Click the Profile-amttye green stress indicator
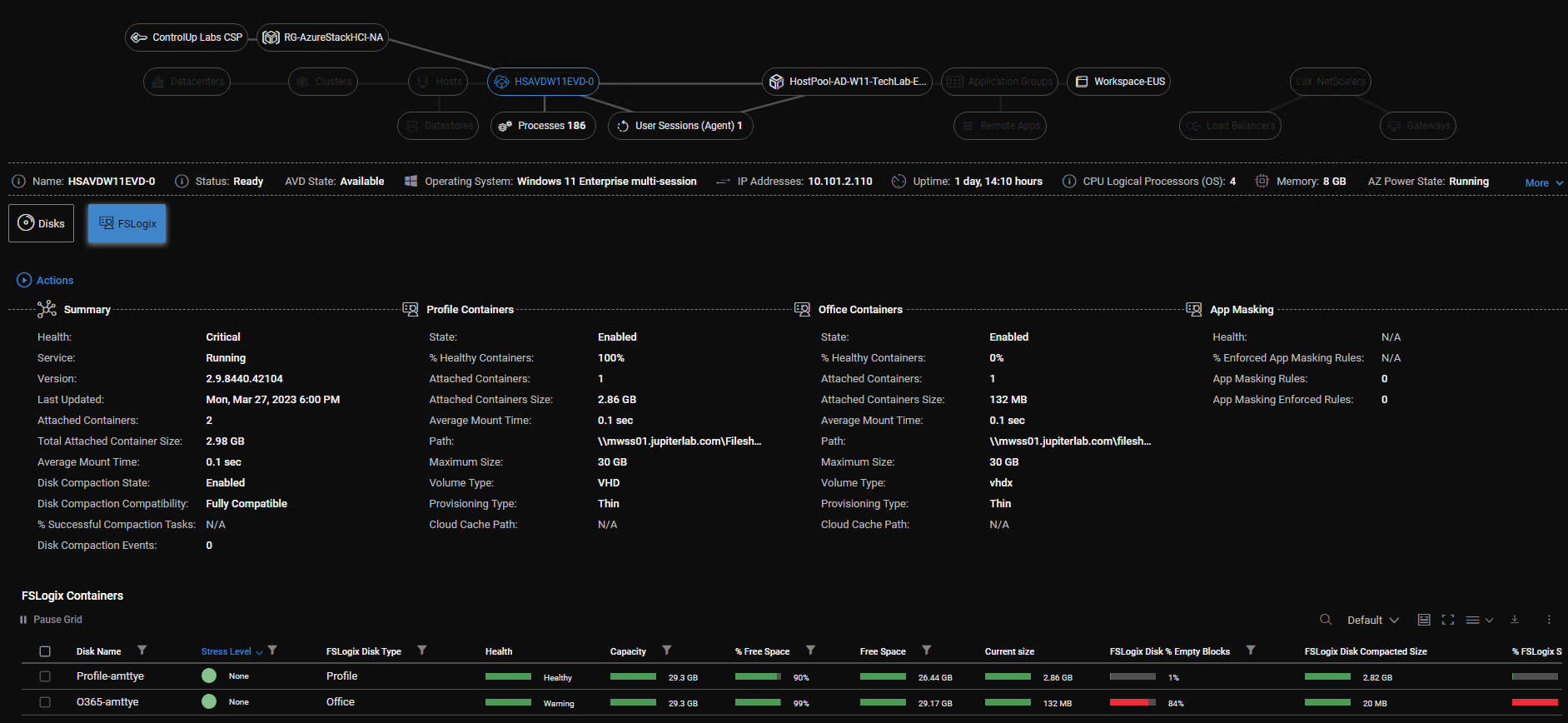1568x723 pixels. tap(209, 676)
